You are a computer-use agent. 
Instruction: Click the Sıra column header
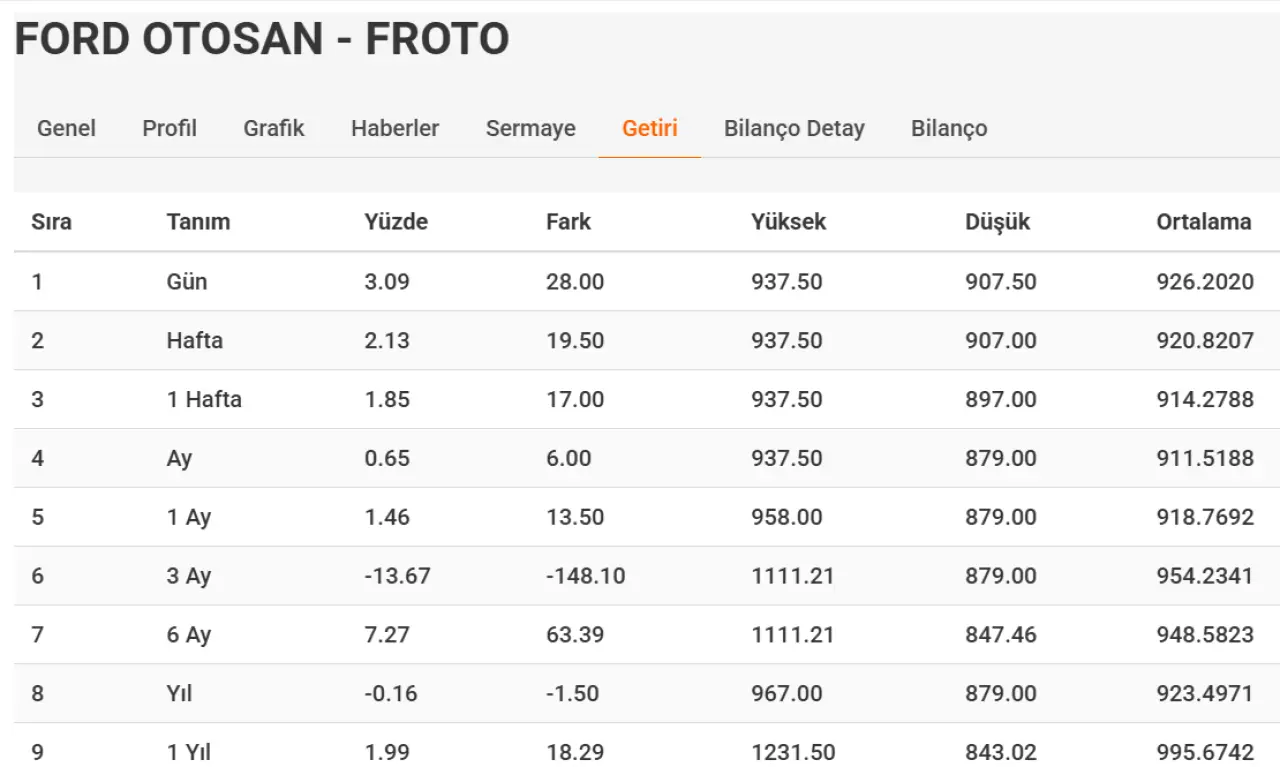point(52,222)
